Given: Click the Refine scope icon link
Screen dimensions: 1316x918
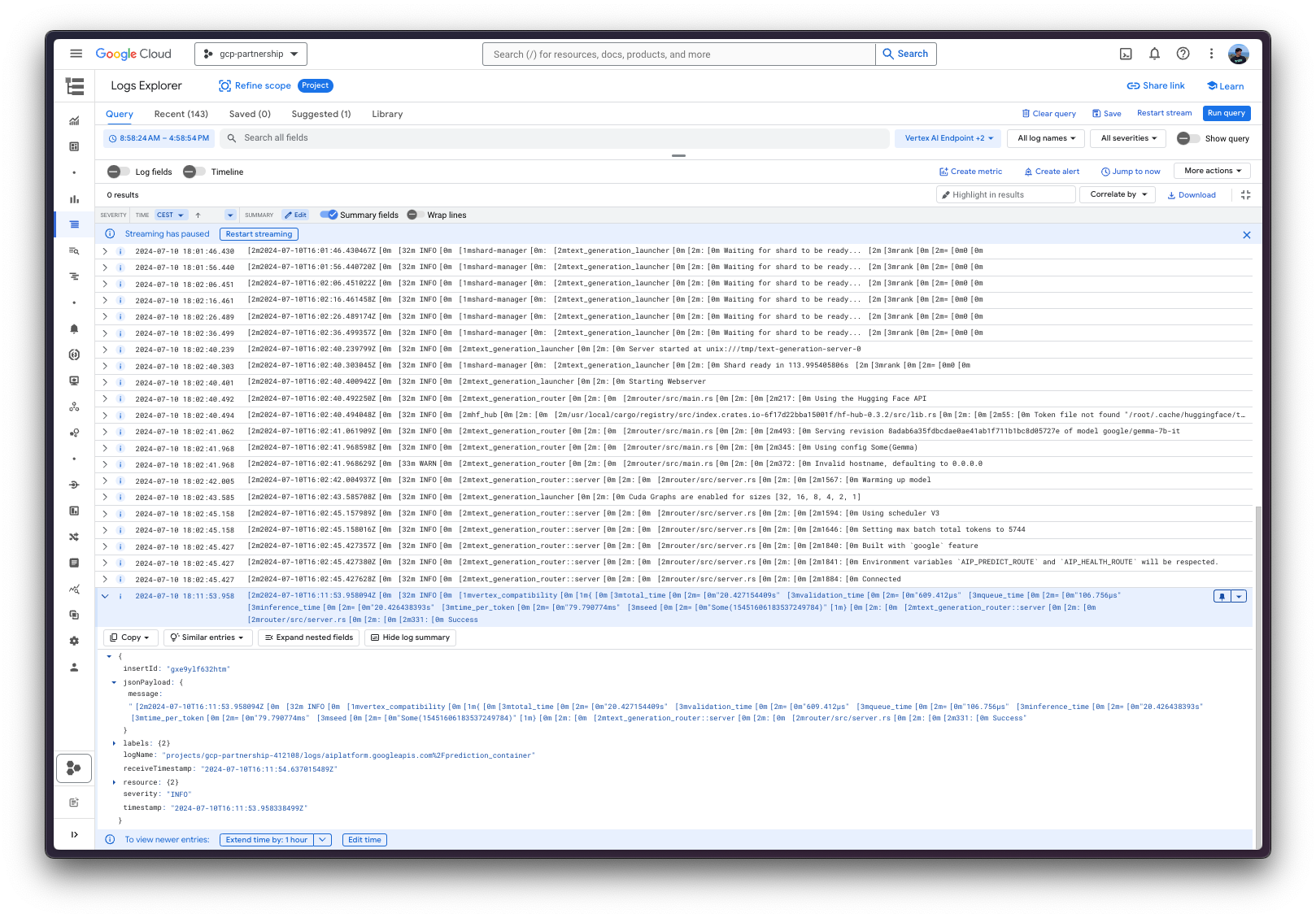Looking at the screenshot, I should coord(255,85).
